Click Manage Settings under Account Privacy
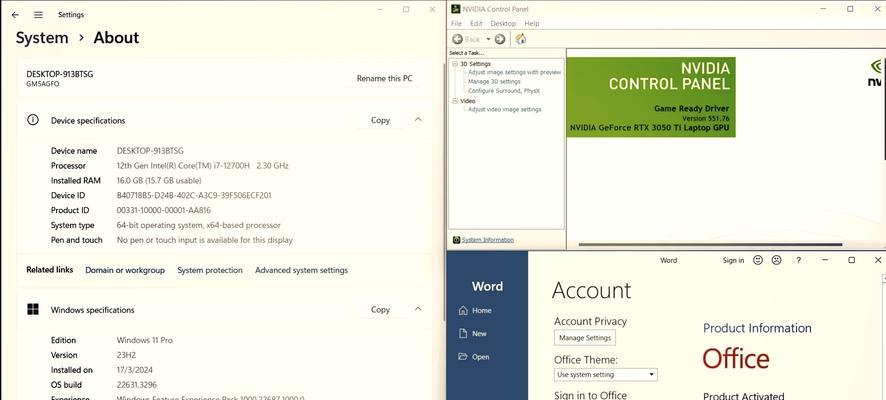Image resolution: width=886 pixels, height=400 pixels. tap(585, 338)
